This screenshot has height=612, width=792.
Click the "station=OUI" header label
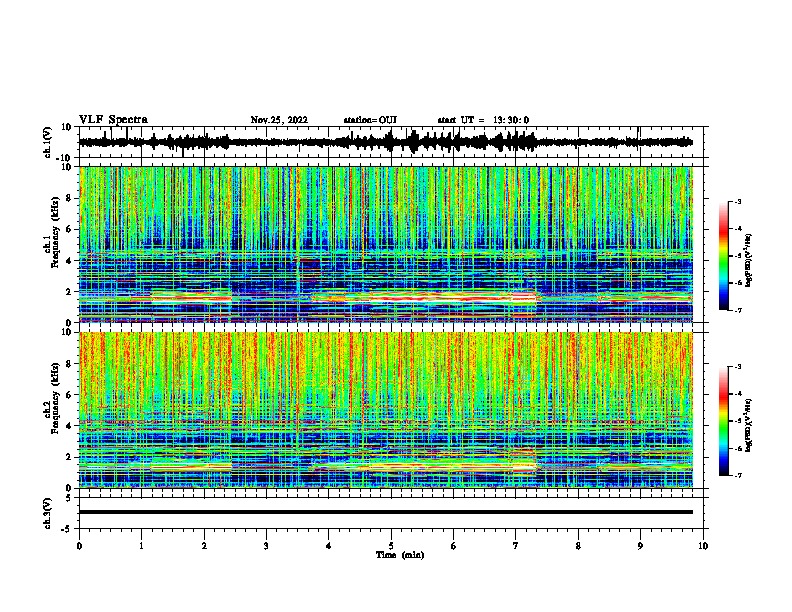(370, 120)
